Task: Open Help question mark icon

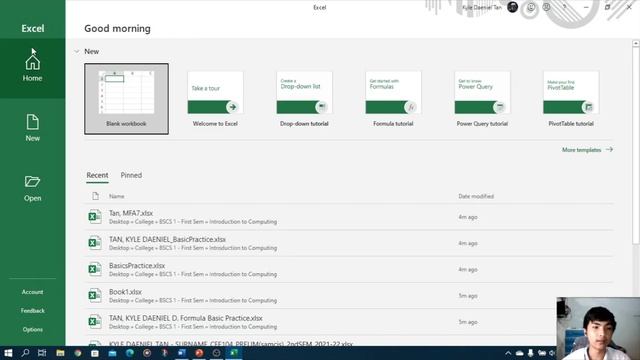Action: click(x=564, y=7)
